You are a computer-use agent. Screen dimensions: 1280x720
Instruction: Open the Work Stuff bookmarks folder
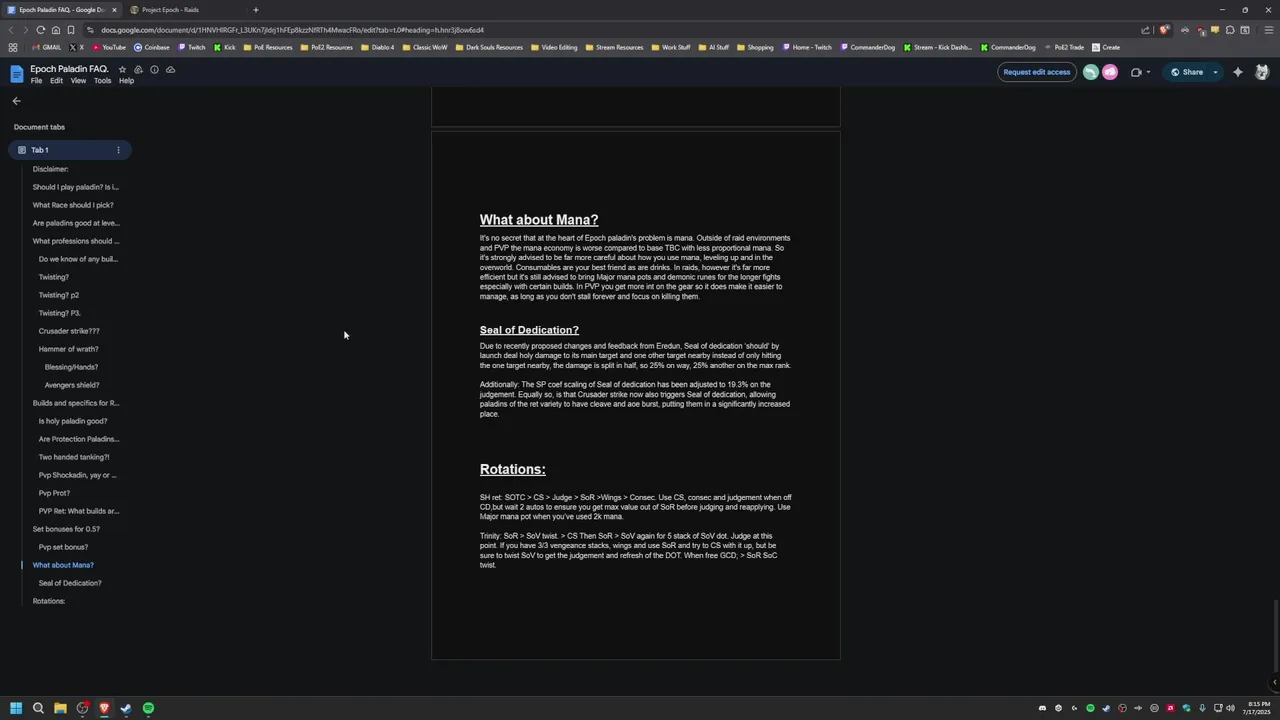pos(670,47)
